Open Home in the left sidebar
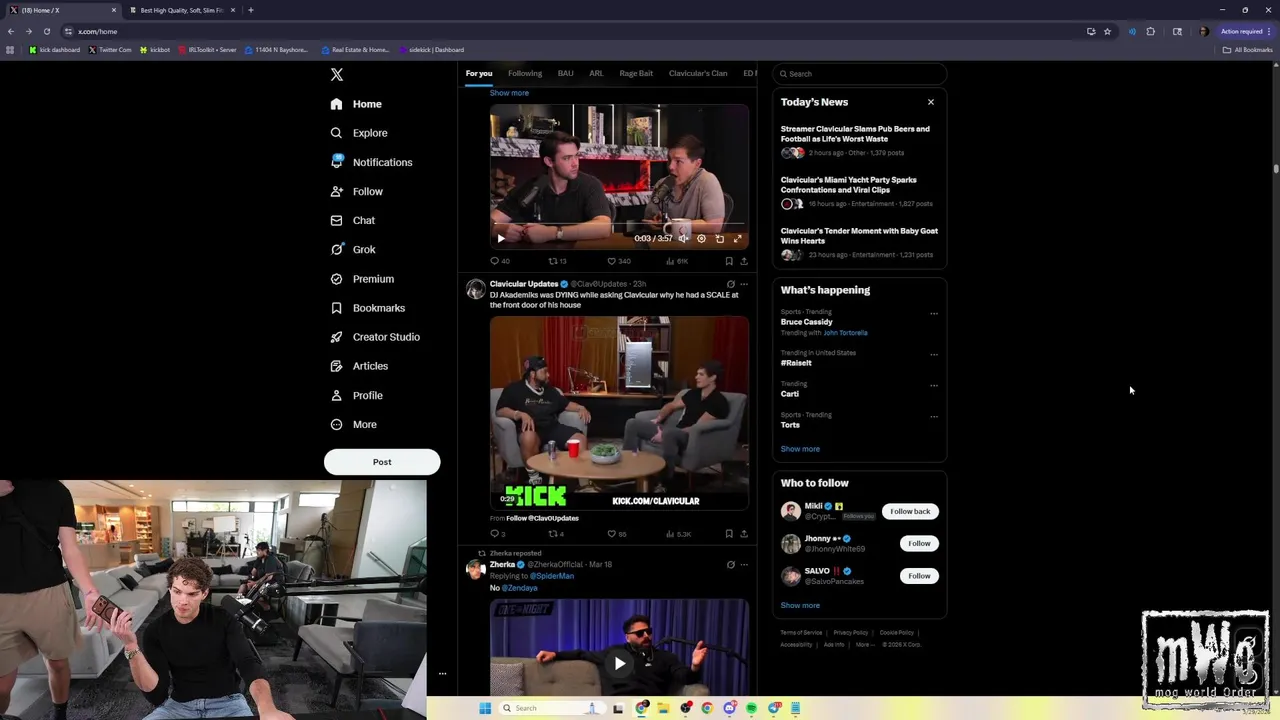 tap(356, 104)
